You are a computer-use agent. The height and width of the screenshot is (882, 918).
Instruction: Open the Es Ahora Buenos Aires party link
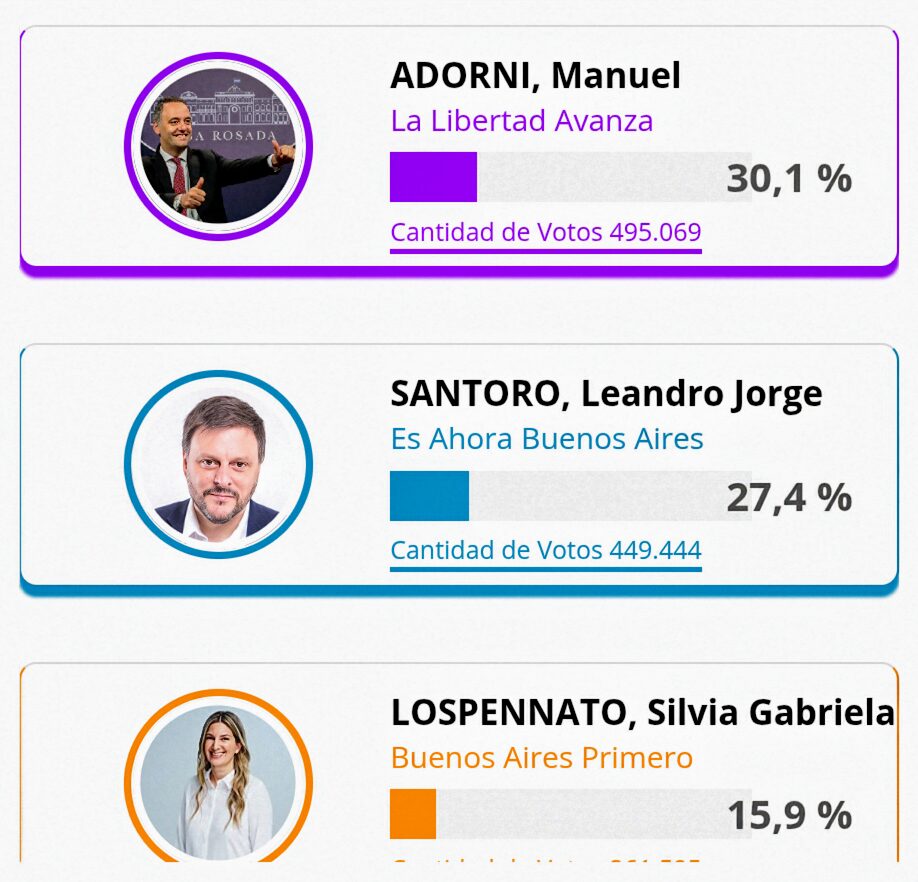tap(547, 438)
